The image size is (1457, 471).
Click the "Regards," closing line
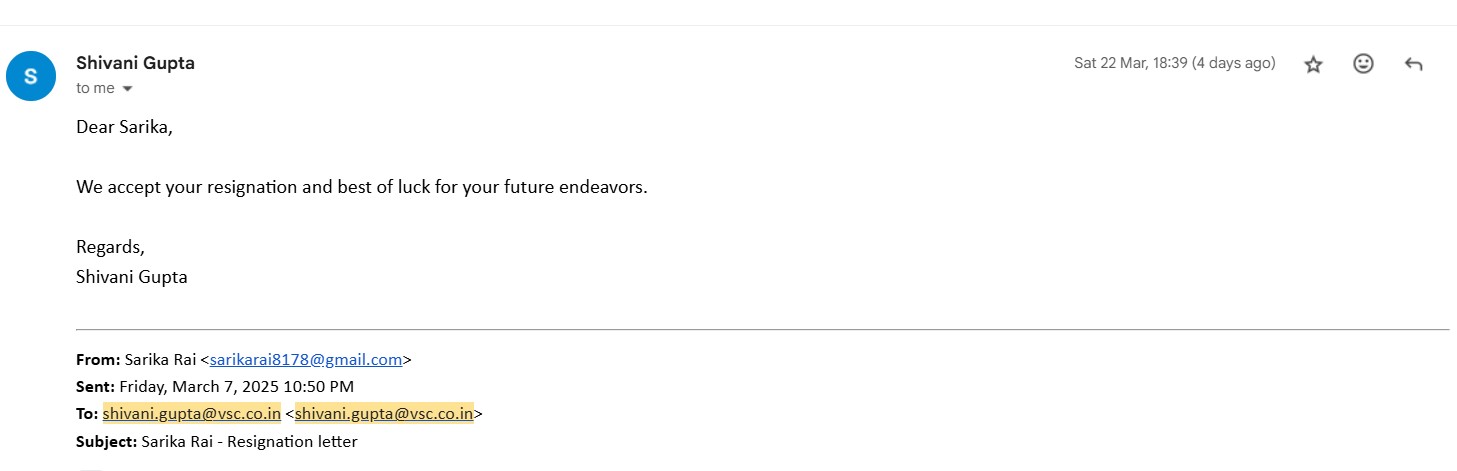click(110, 247)
